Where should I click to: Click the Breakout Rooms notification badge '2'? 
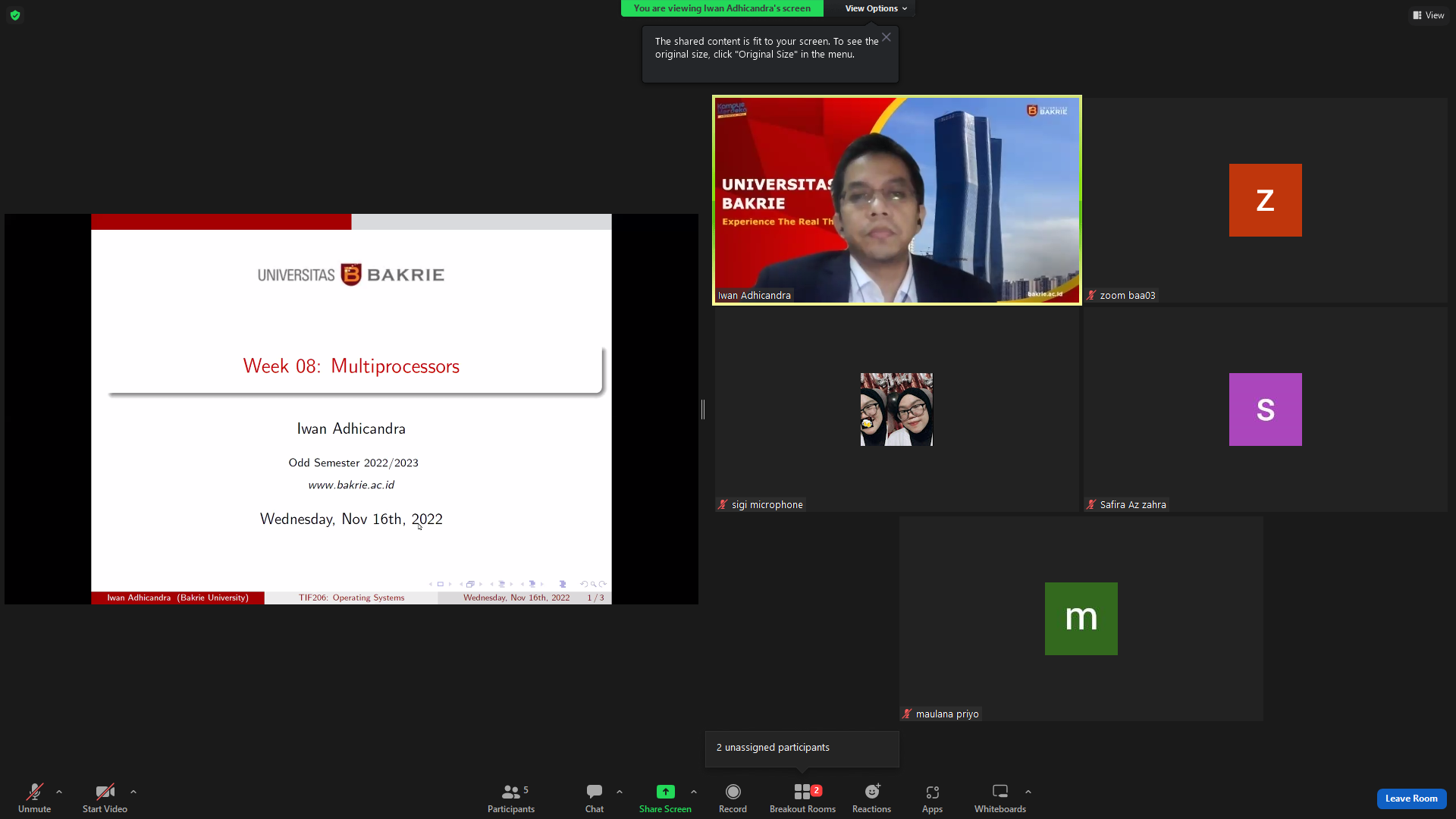pyautogui.click(x=817, y=790)
